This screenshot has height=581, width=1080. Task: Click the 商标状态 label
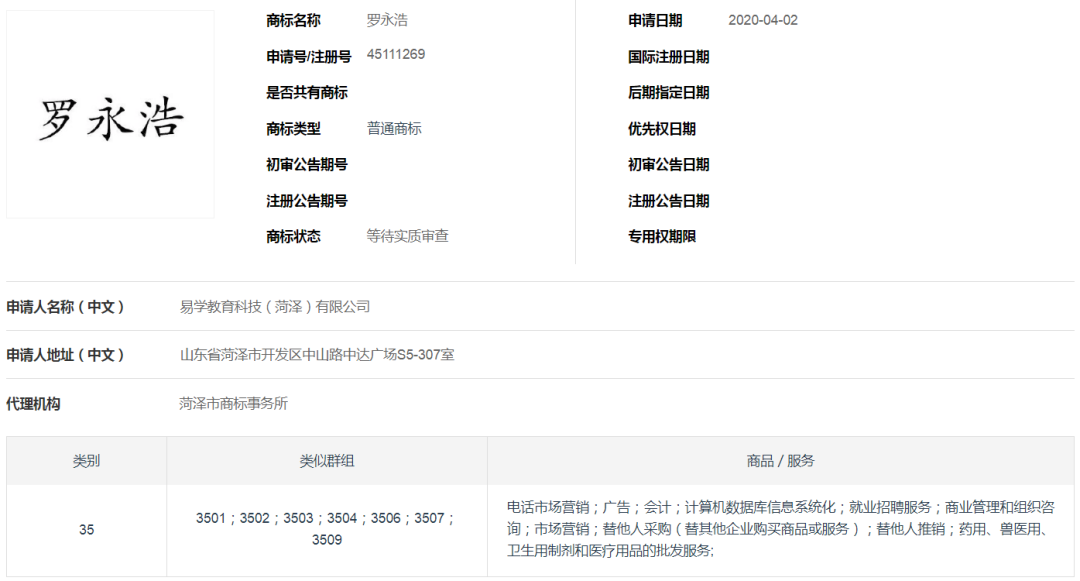tap(293, 236)
